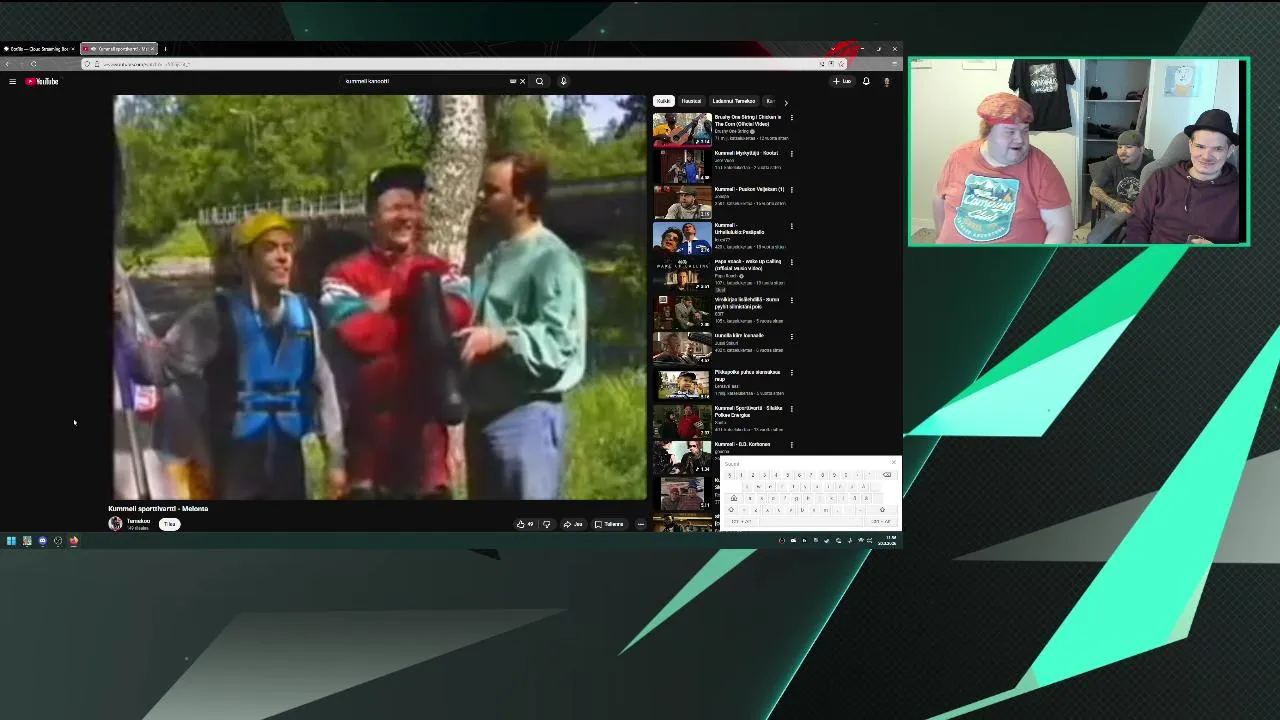Open Kummeli Sporttivartti - Sisäkko video title
The width and height of the screenshot is (1280, 720).
pyautogui.click(x=748, y=411)
